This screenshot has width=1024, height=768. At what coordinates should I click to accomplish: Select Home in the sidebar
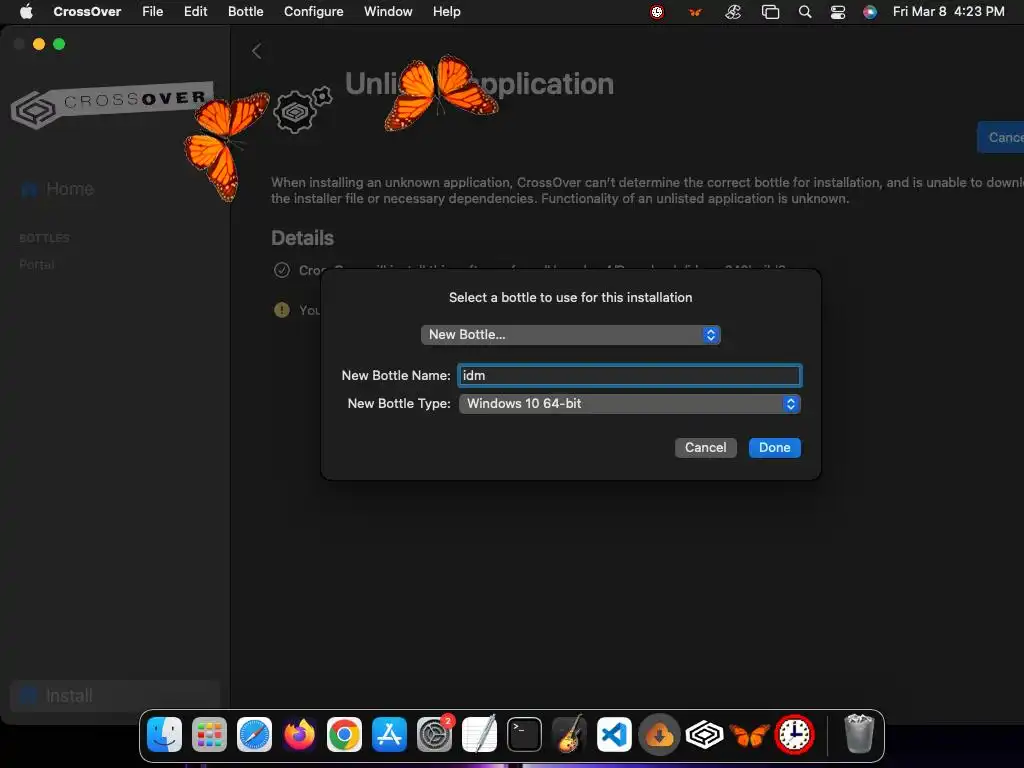[57, 189]
